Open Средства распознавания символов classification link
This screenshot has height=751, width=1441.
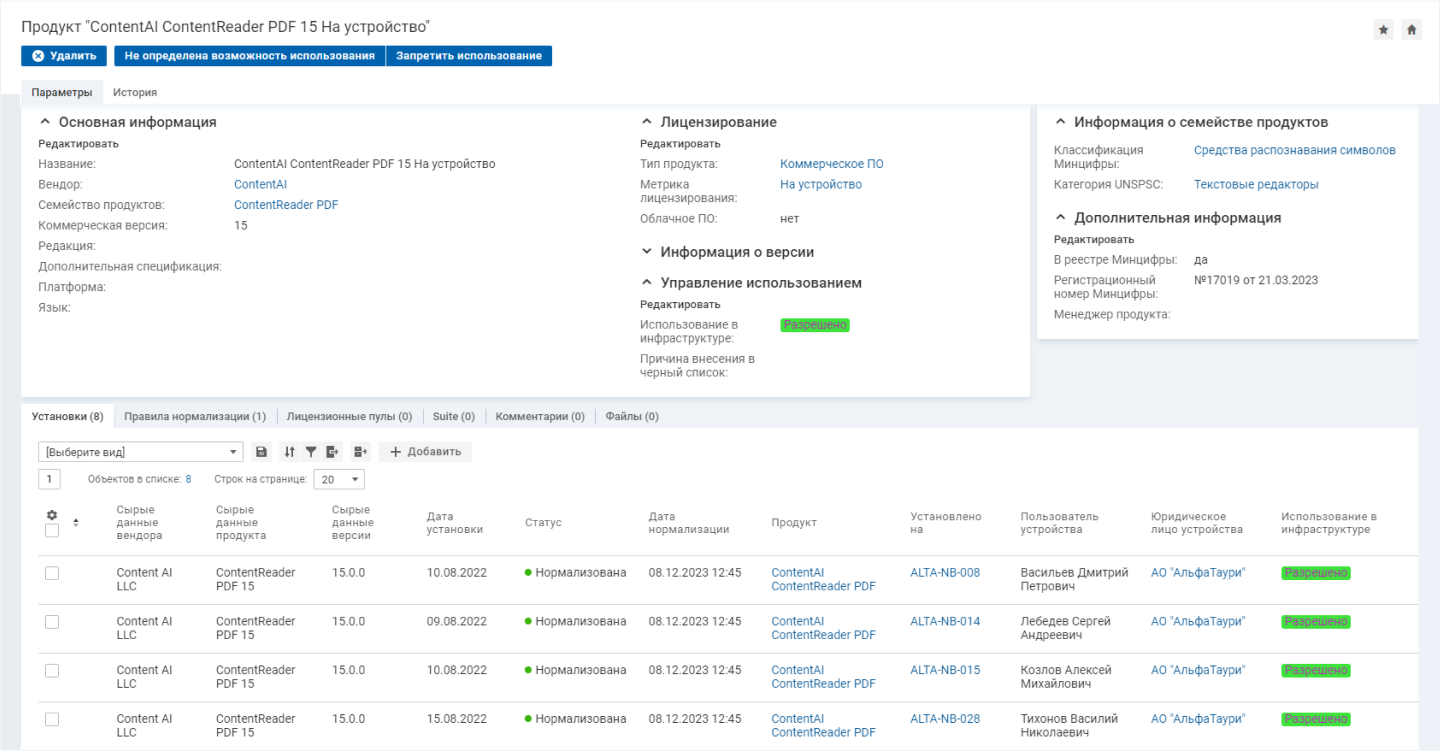pyautogui.click(x=1295, y=150)
